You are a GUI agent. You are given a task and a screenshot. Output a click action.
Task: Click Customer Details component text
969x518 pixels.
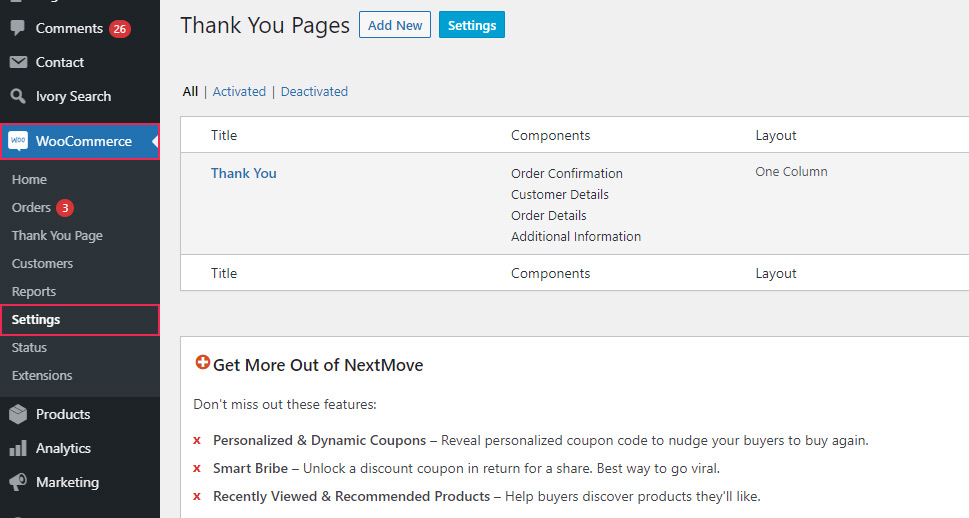click(x=560, y=194)
